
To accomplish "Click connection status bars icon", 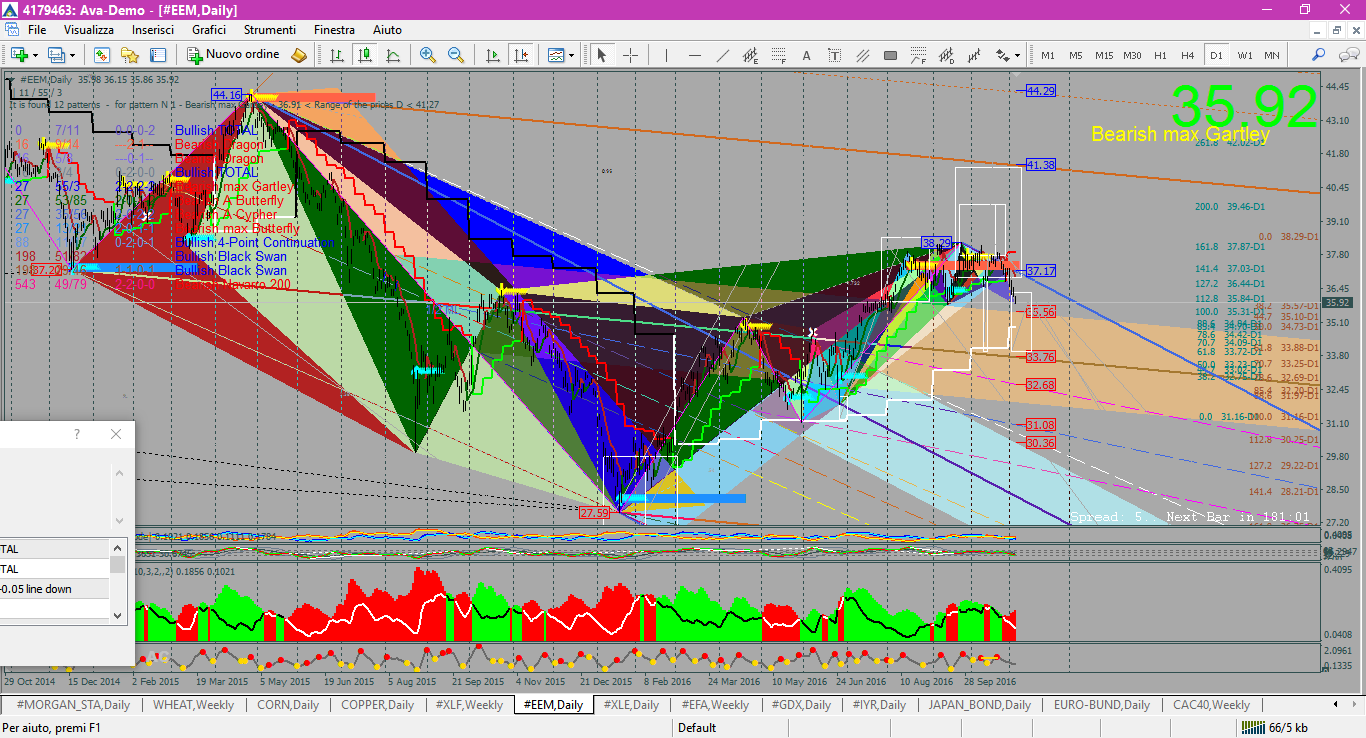I will click(1253, 728).
